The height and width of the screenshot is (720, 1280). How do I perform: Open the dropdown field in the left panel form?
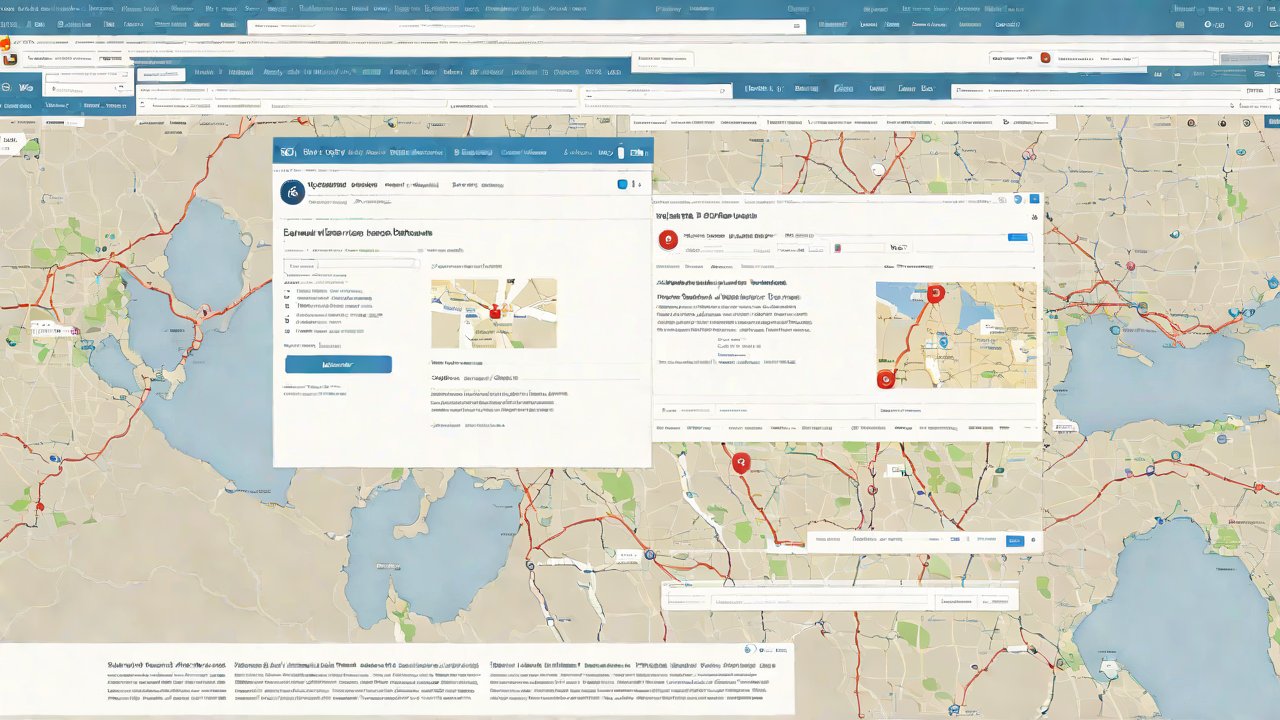(351, 264)
